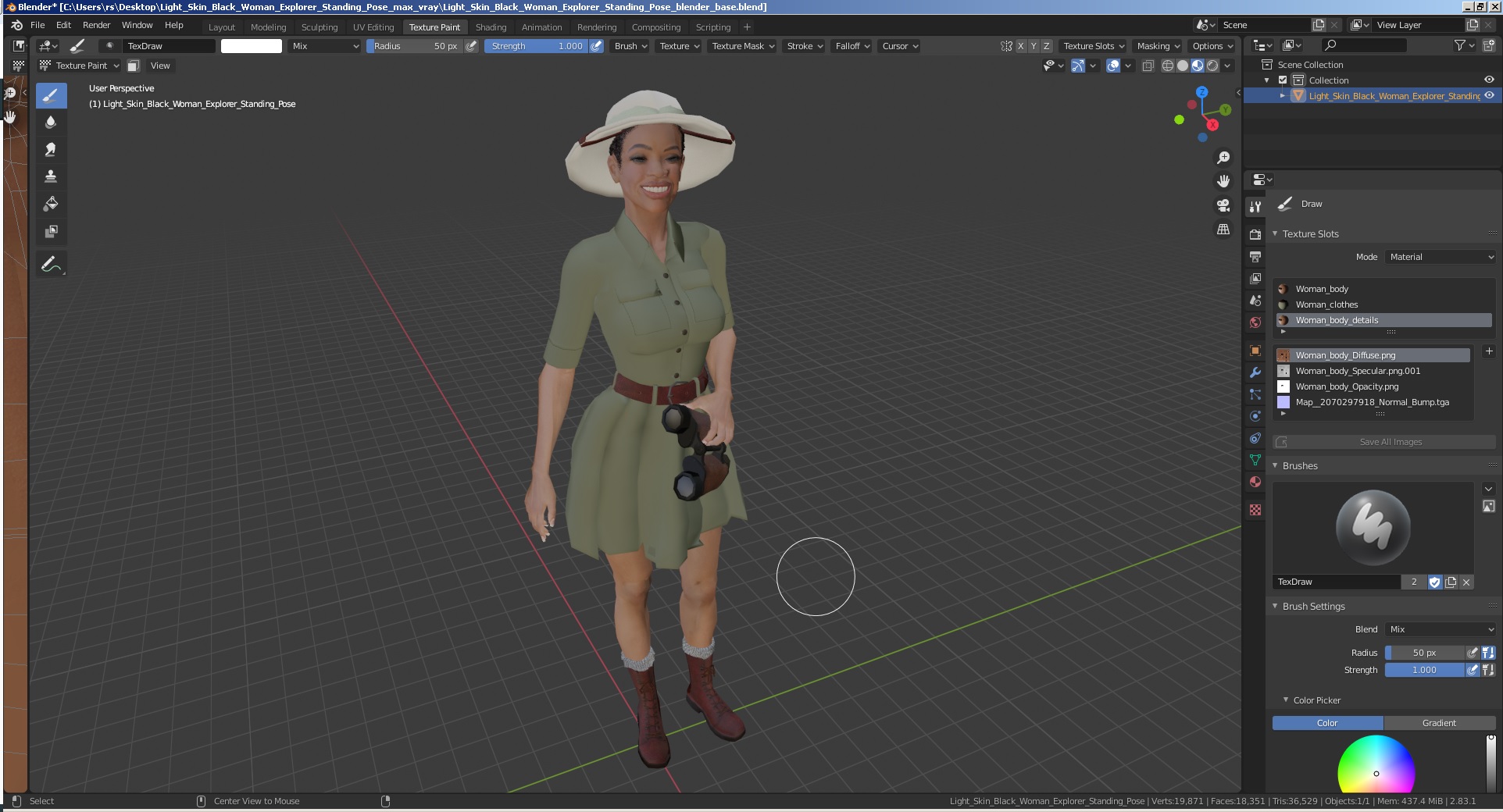Open the Falloff dropdown
Screen dimensions: 1503x812
click(851, 46)
